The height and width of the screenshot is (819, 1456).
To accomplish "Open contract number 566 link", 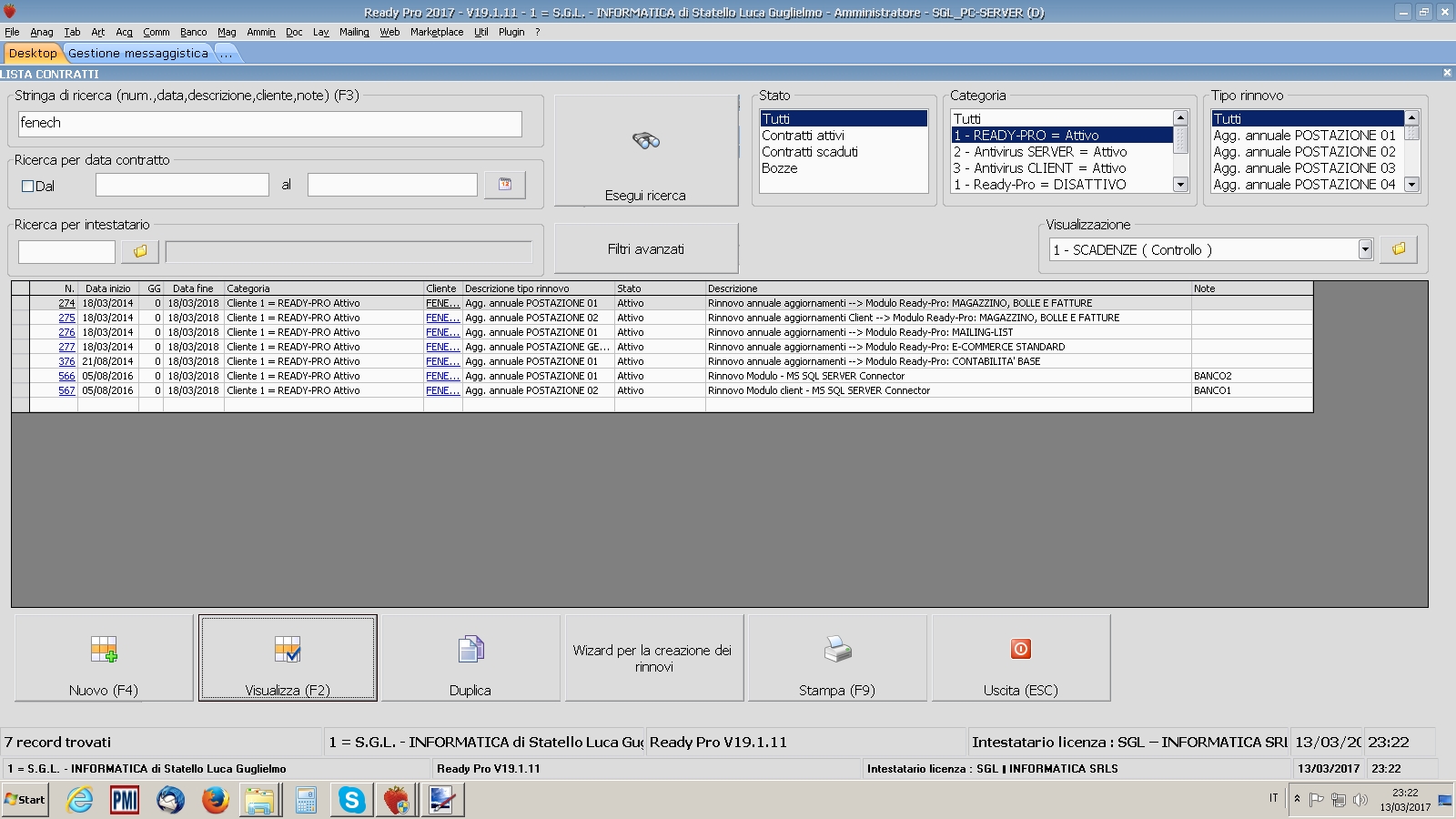I will pyautogui.click(x=66, y=376).
